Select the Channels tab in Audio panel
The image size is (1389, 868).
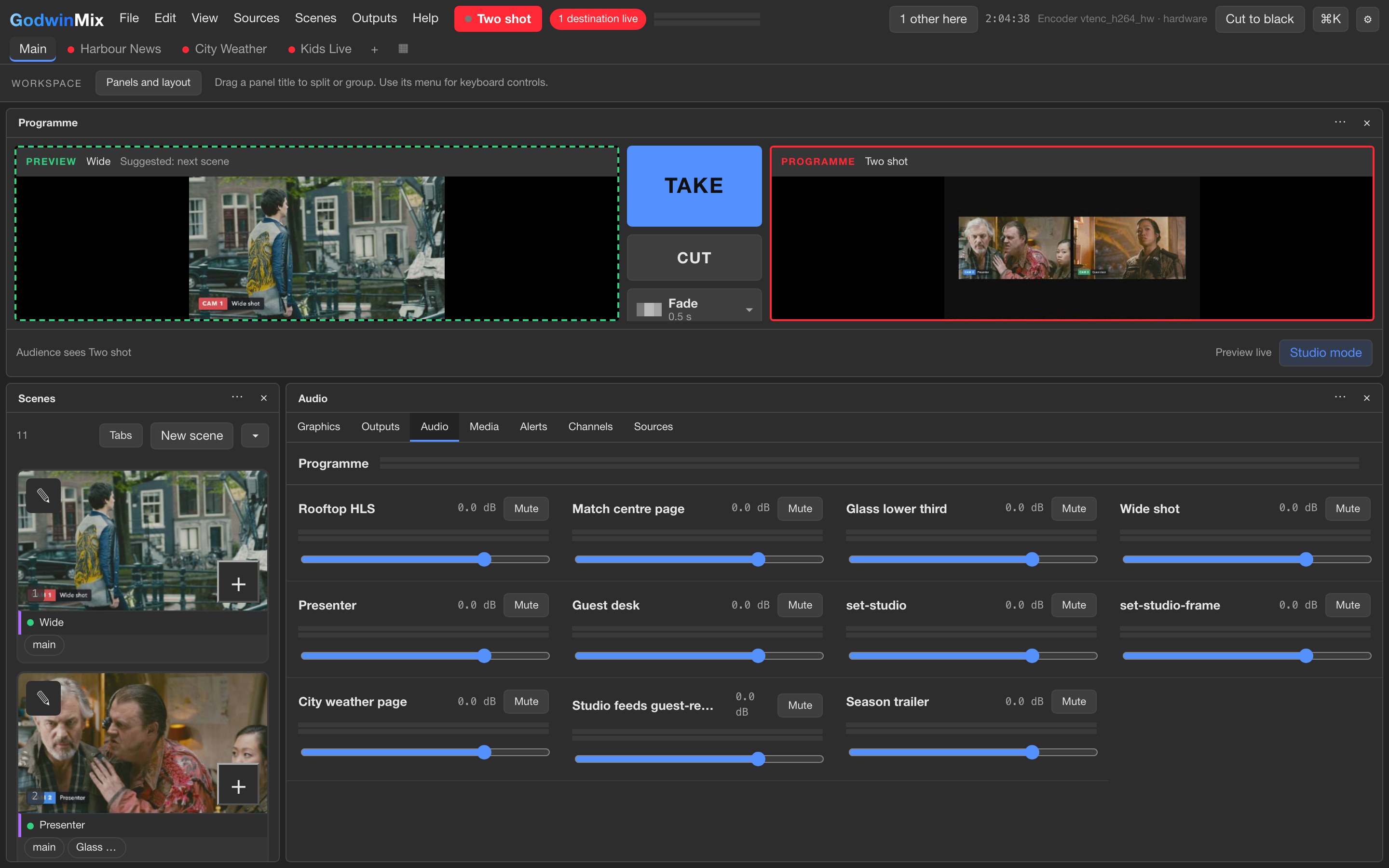(x=590, y=427)
